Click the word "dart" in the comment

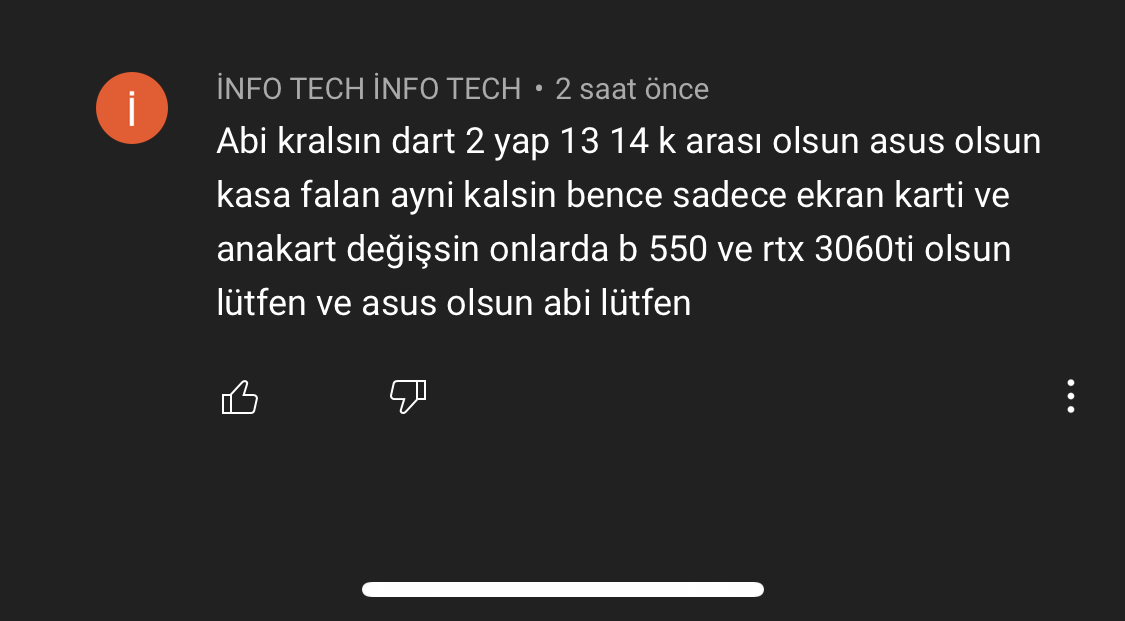(423, 142)
